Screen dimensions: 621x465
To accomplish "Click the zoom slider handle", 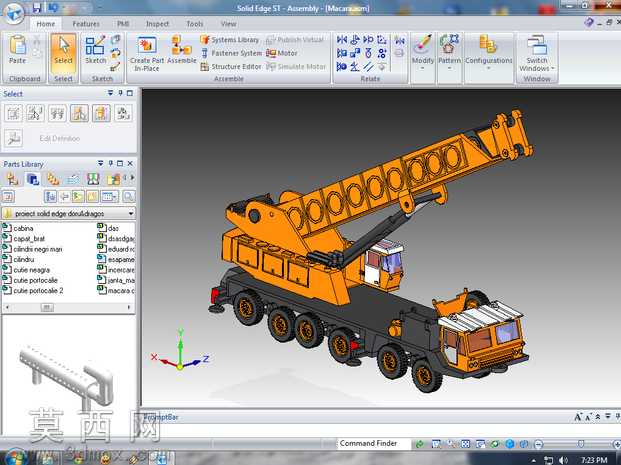I will (581, 444).
